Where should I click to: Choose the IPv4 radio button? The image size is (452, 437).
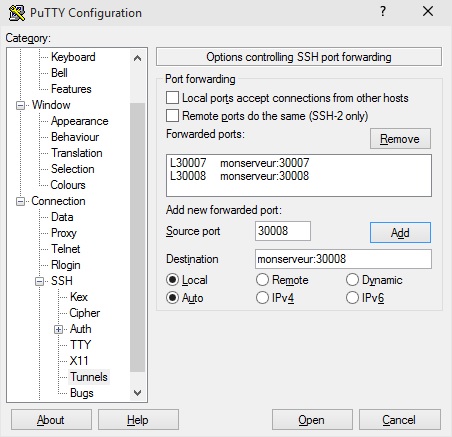262,298
